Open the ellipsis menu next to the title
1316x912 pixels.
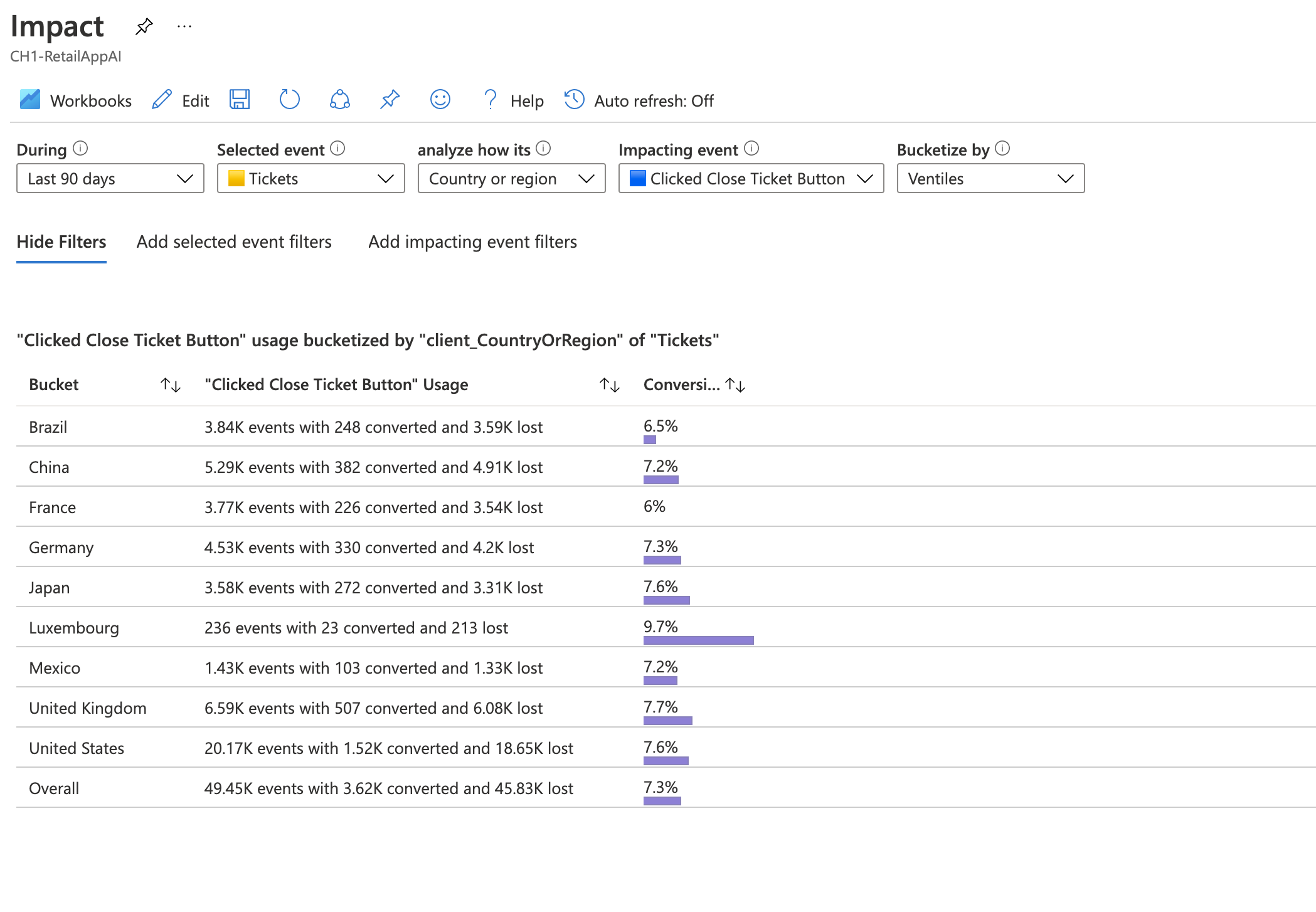(x=184, y=26)
